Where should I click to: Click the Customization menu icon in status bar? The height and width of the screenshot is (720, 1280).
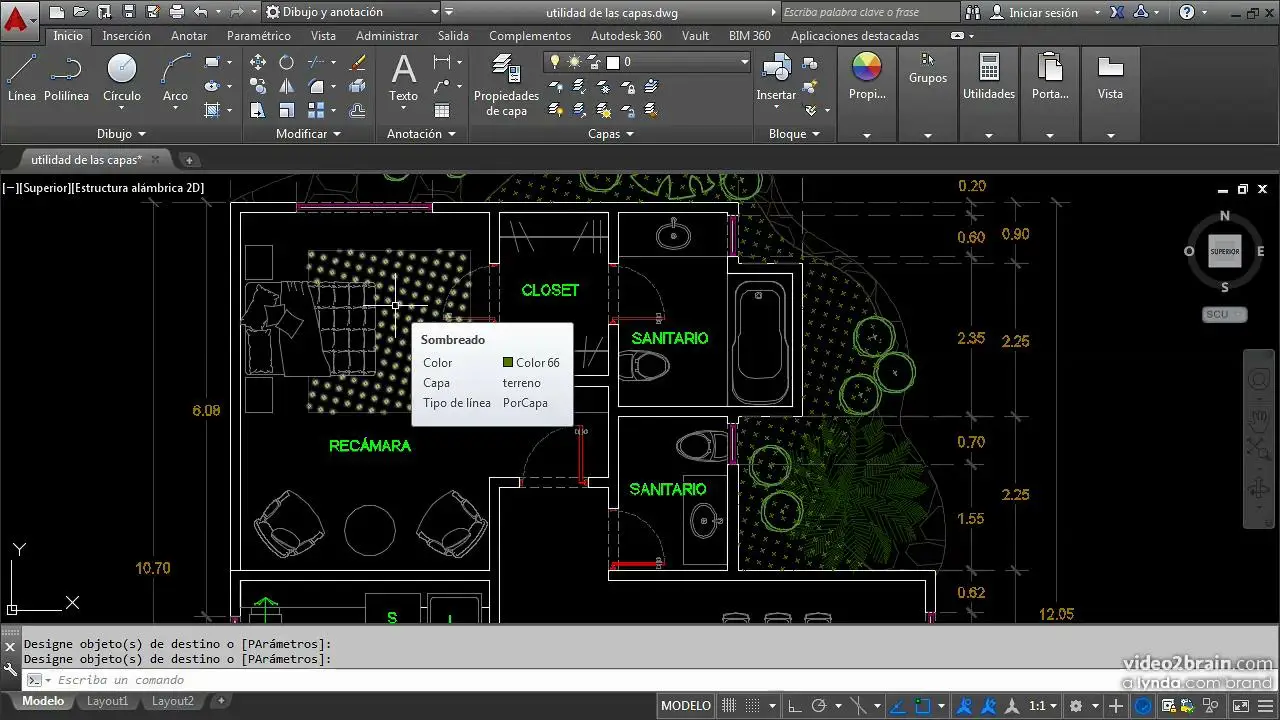click(x=1264, y=706)
